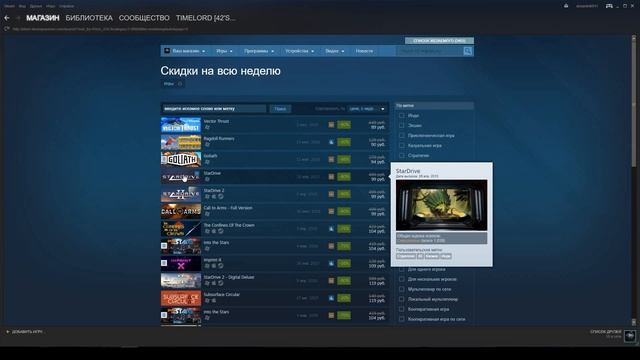Image resolution: width=640 pixels, height=360 pixels.
Task: Enable the Казуальная игра checkbox
Action: (x=402, y=145)
